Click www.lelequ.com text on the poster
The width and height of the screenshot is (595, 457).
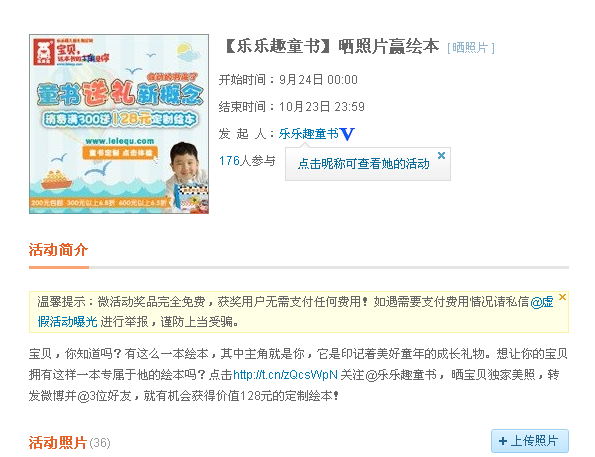click(x=120, y=141)
